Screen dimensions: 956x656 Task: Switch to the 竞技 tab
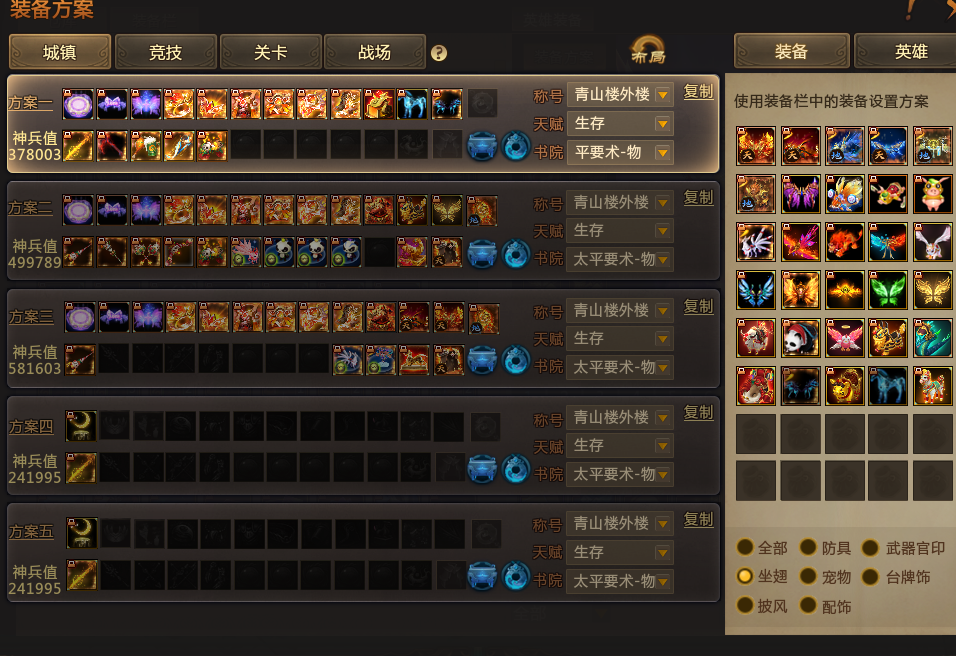tap(165, 52)
